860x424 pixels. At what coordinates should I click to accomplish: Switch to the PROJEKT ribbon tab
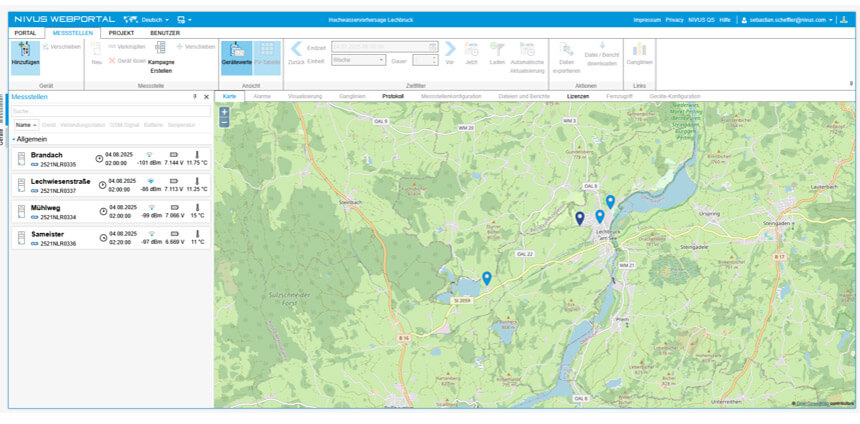pyautogui.click(x=121, y=33)
